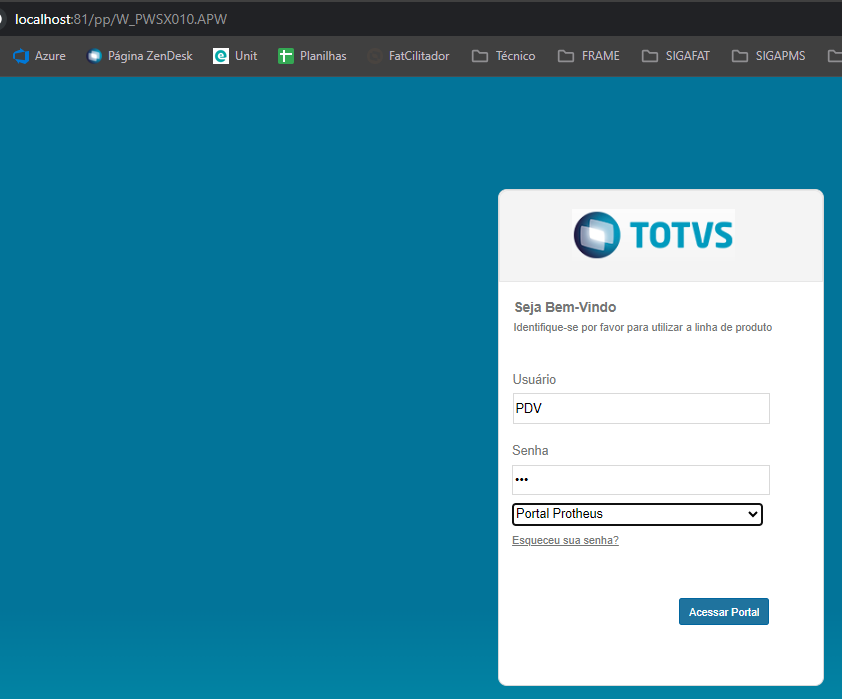Focus the Senha password field
Image resolution: width=842 pixels, height=699 pixels.
point(641,480)
